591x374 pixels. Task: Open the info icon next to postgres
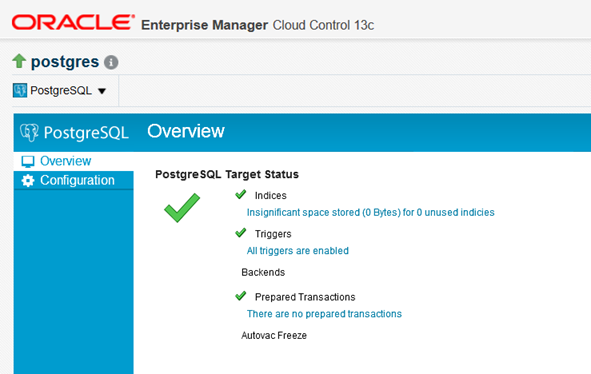click(111, 62)
